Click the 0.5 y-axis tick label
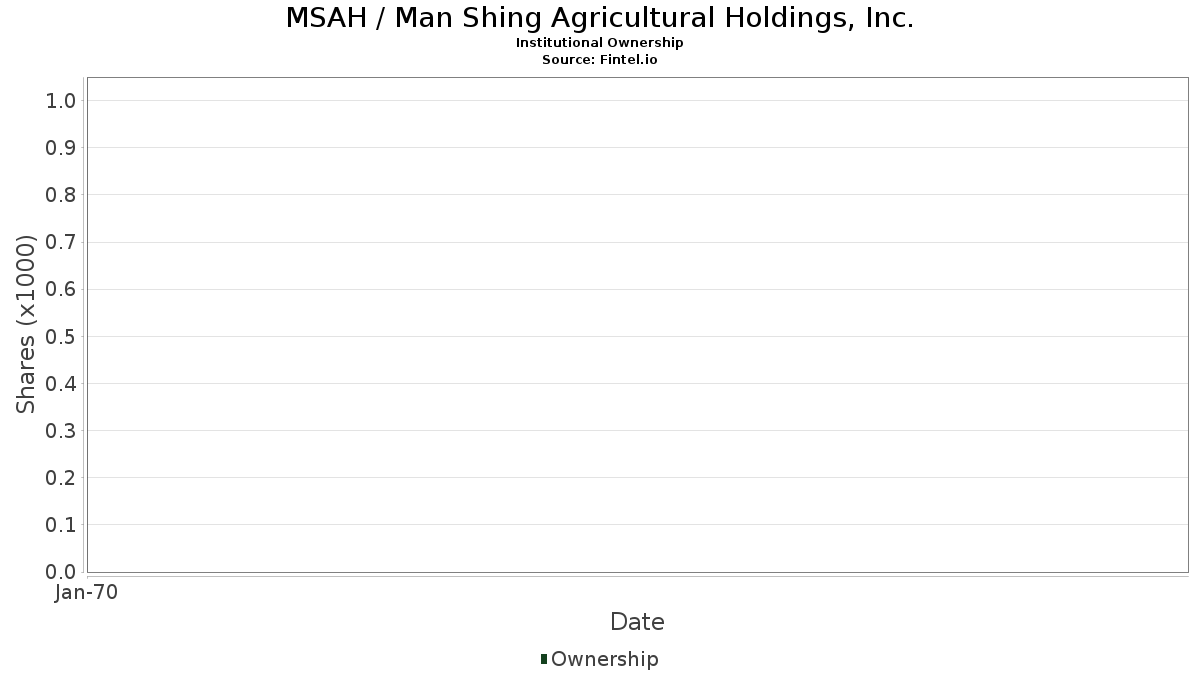The image size is (1200, 675). click(62, 336)
